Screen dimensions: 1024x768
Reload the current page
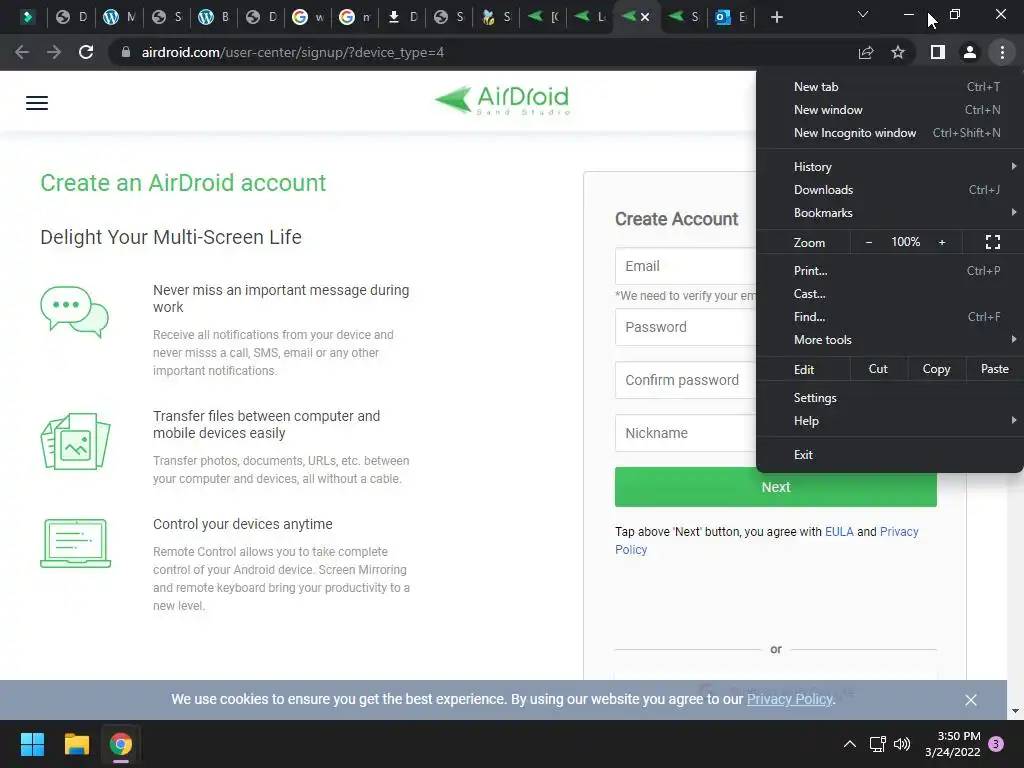coord(86,52)
